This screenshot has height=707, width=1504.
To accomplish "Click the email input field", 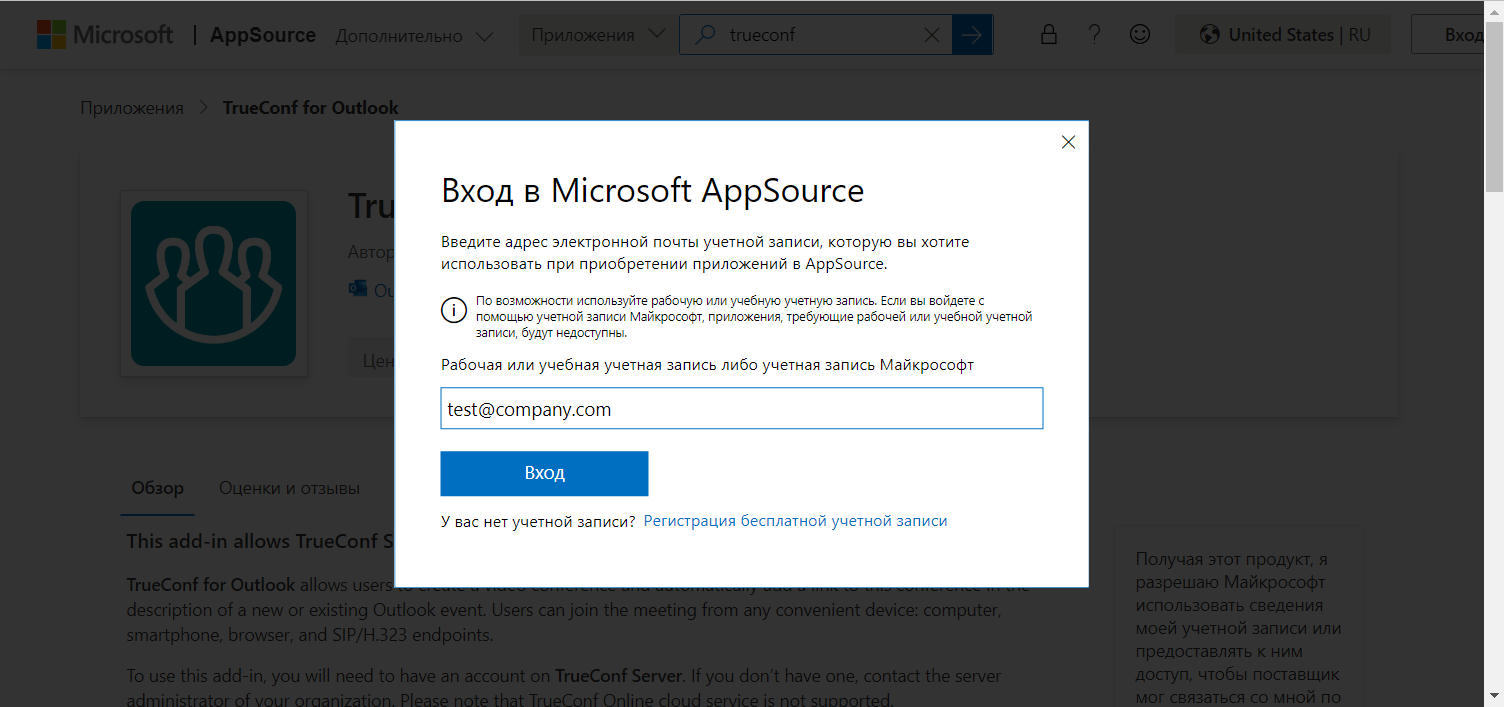I will (742, 409).
